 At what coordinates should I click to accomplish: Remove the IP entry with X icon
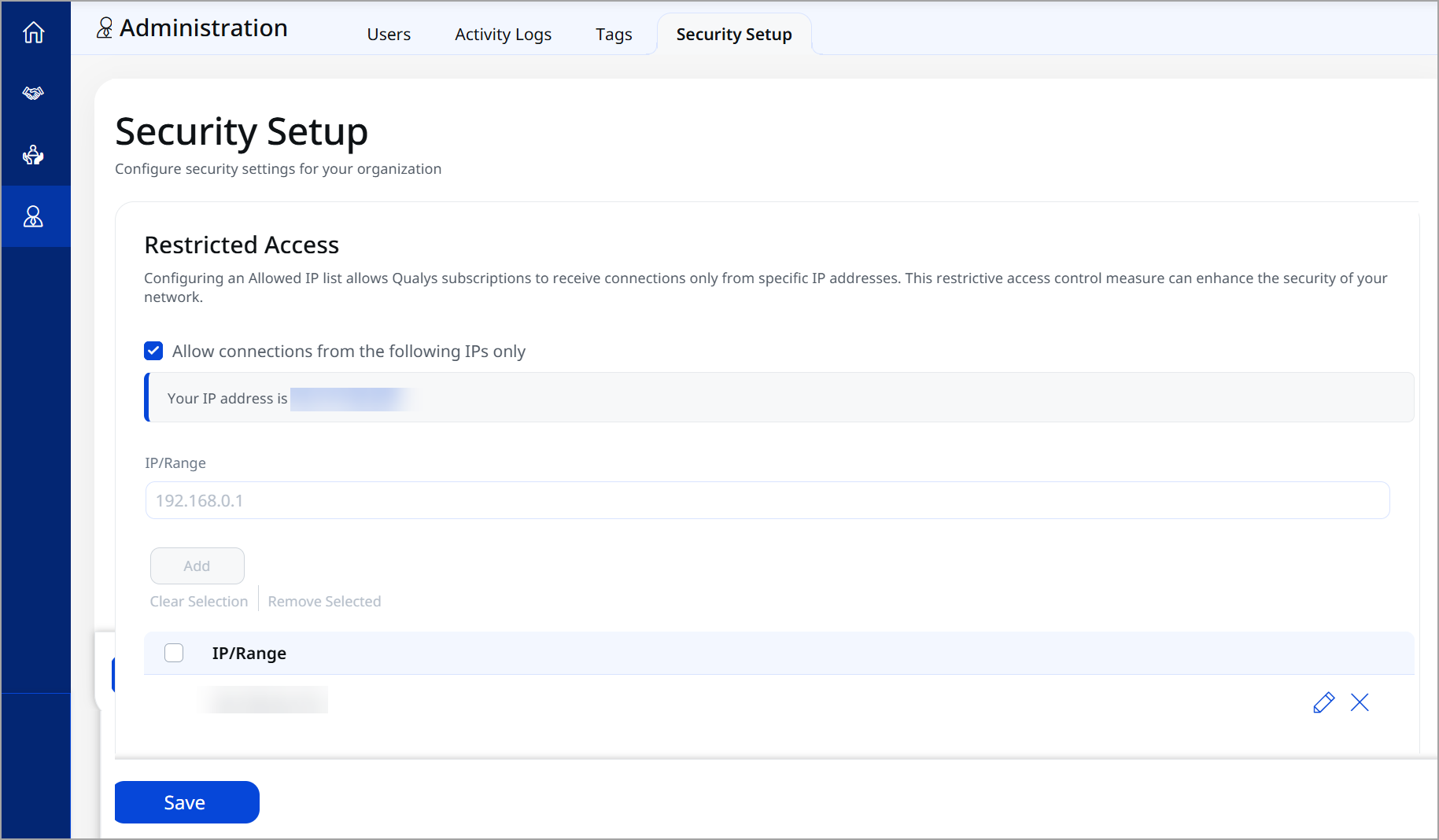tap(1360, 702)
